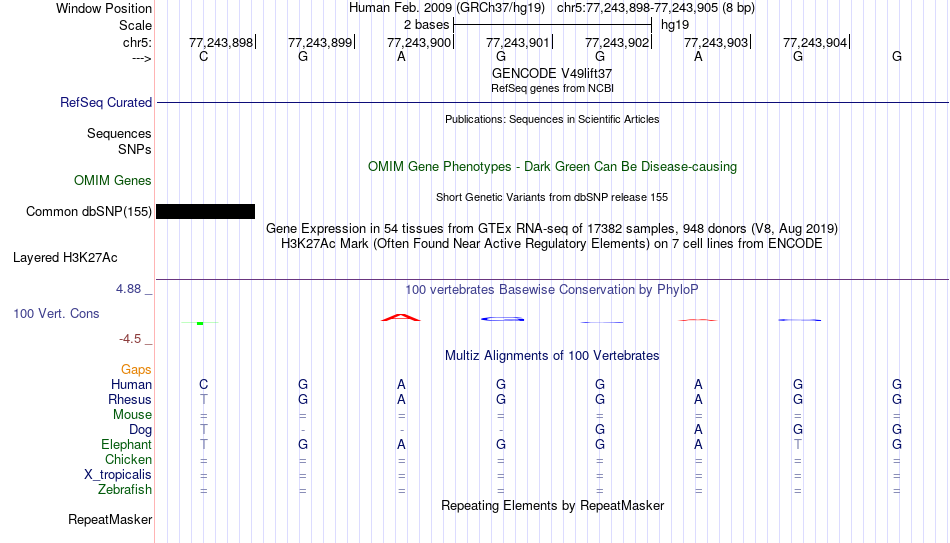Click the chr5: ruler label
Viewport: 950px width, 543px height.
point(138,42)
